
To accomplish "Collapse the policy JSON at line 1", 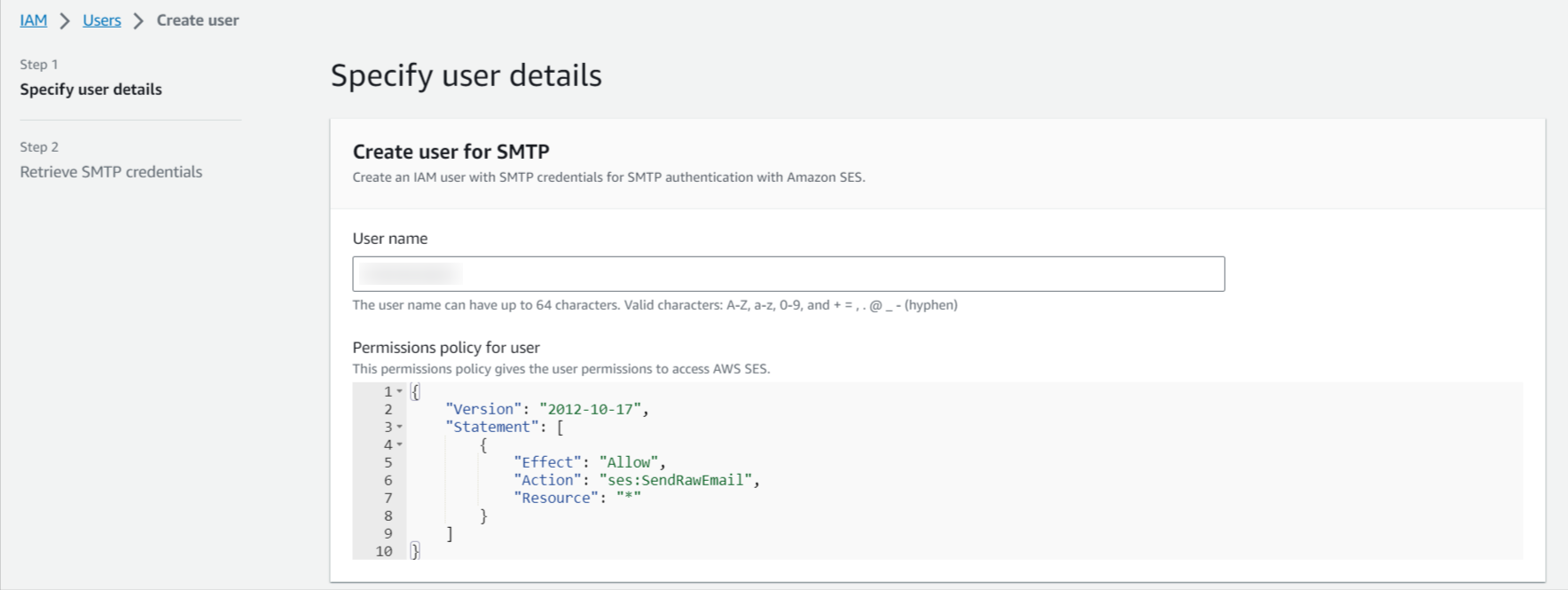I will click(400, 391).
